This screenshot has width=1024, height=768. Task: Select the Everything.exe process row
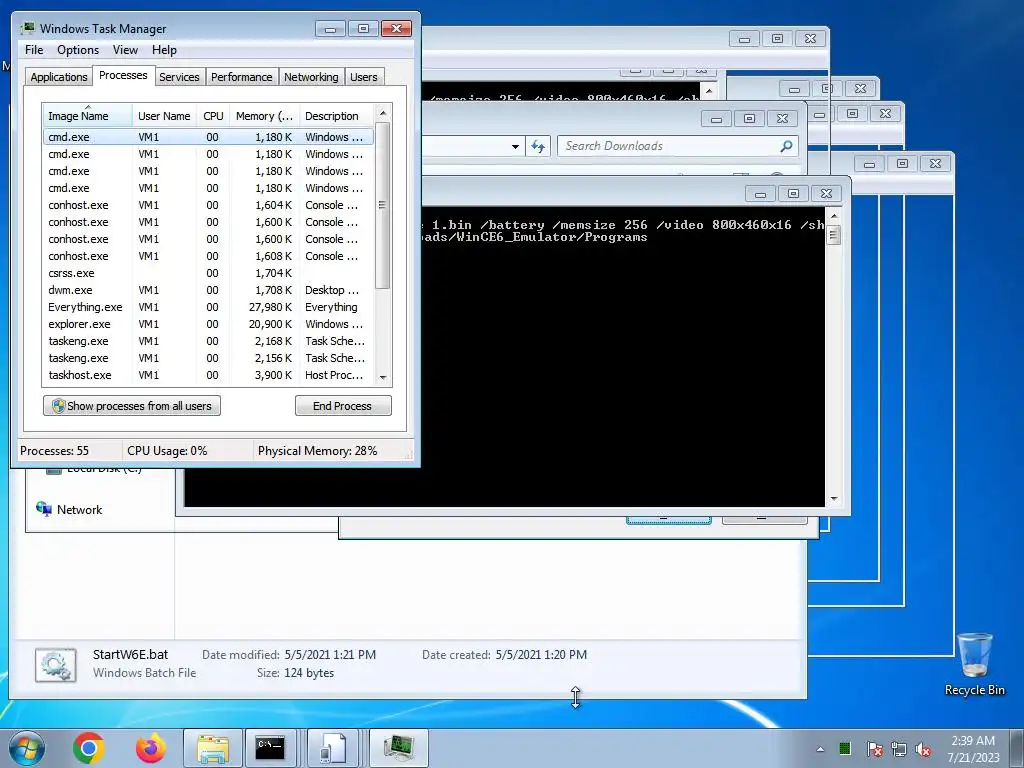pyautogui.click(x=208, y=307)
